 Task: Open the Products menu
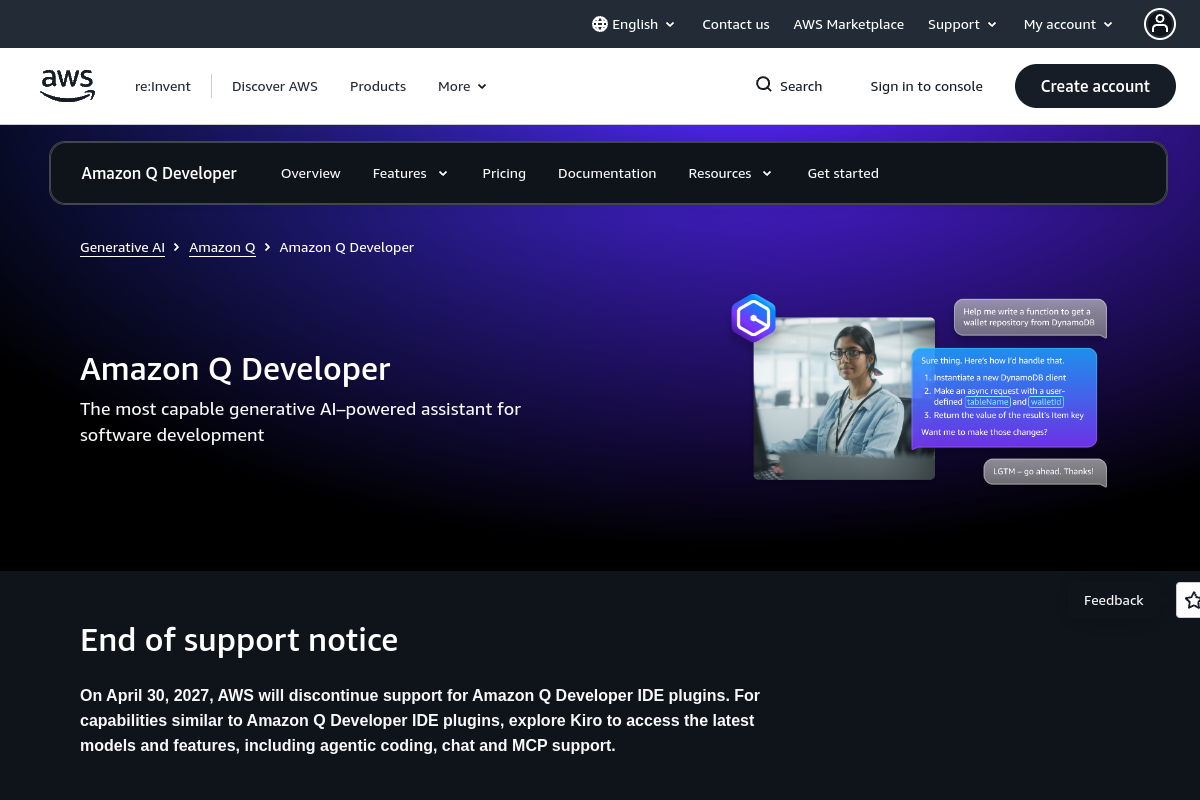[x=378, y=86]
